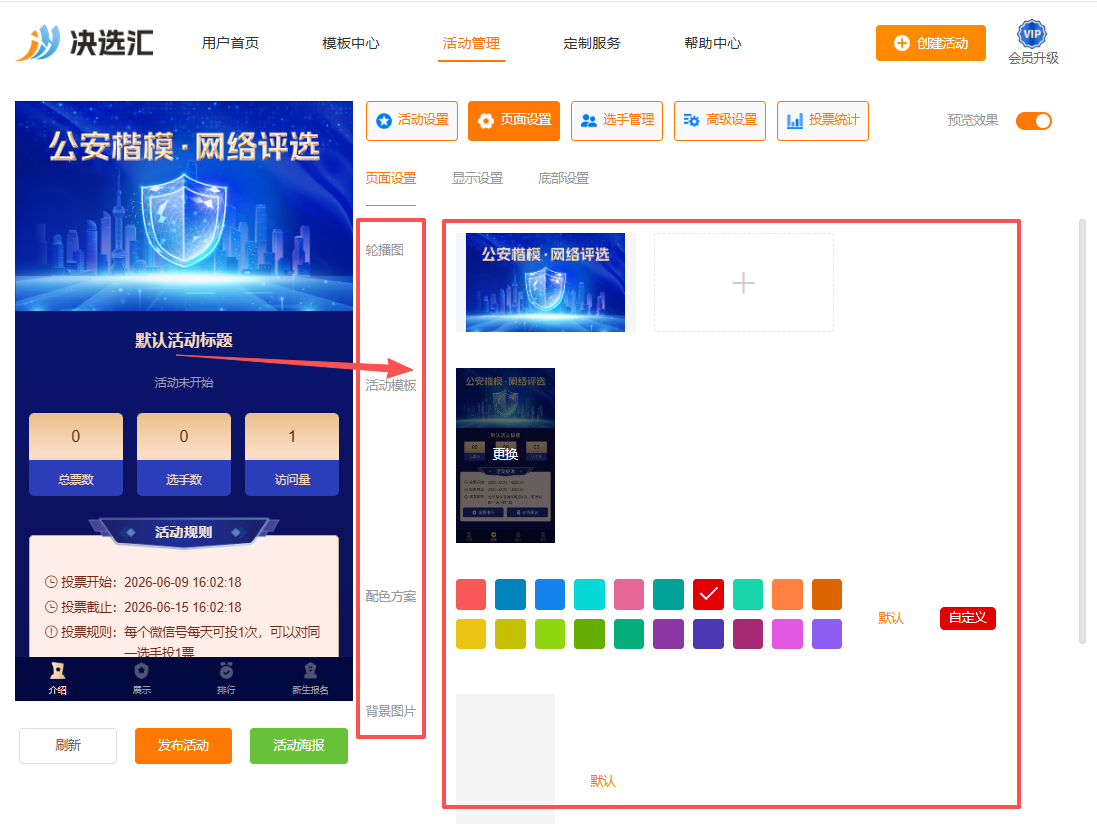
Task: Switch to the 页面设置 sub-tab
Action: (x=390, y=178)
